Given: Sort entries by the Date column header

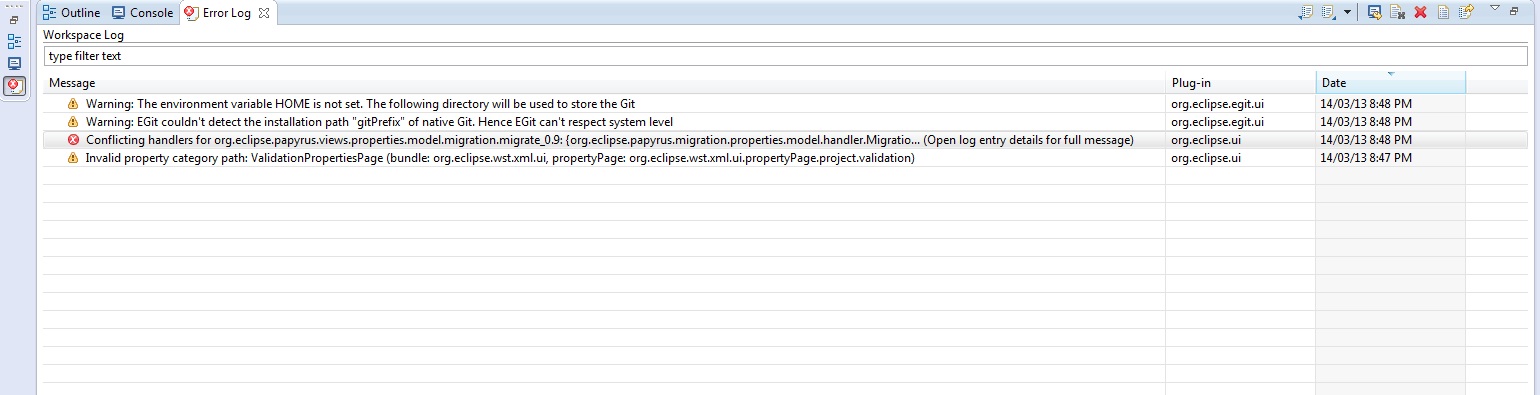Looking at the screenshot, I should 1391,83.
